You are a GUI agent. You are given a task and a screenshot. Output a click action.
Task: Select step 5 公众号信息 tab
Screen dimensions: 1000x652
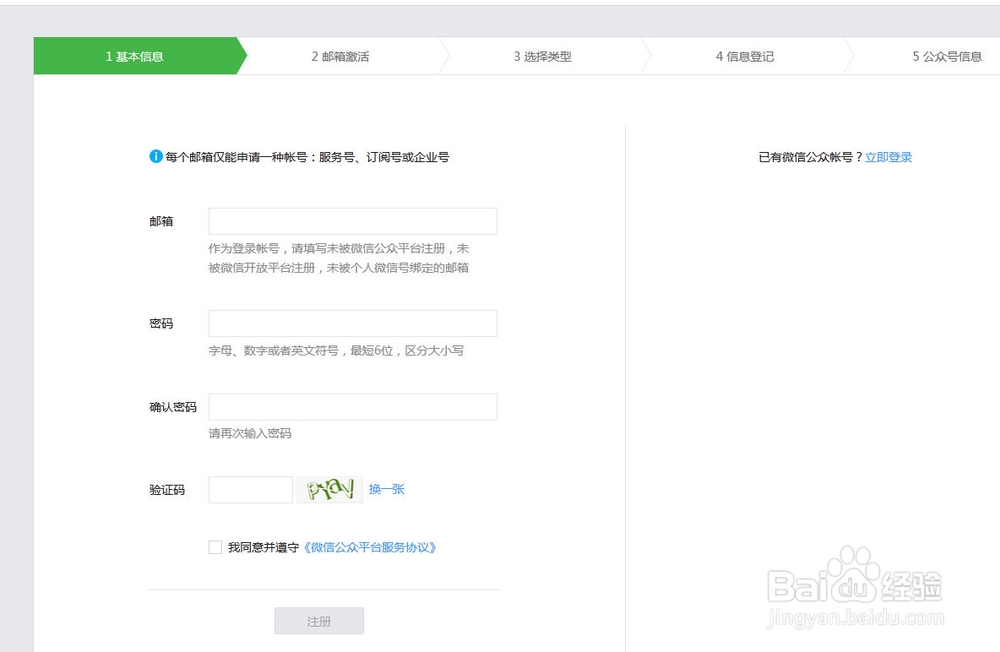[x=947, y=56]
